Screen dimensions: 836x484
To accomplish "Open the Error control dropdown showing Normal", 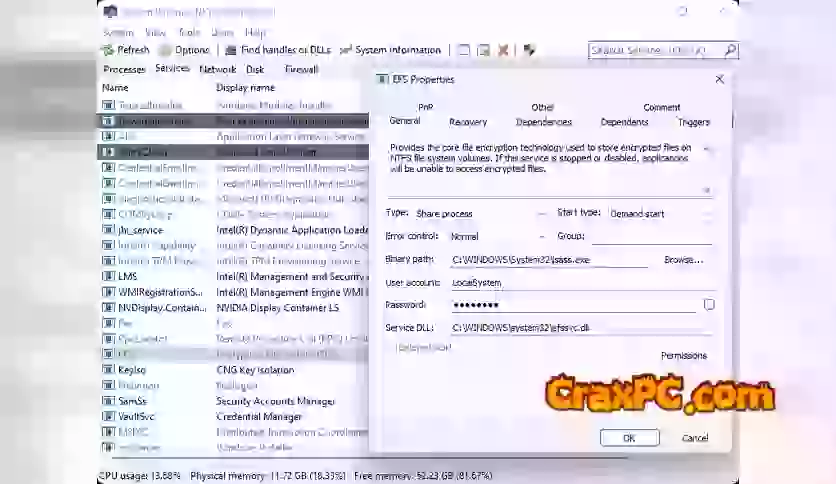I will [x=498, y=236].
